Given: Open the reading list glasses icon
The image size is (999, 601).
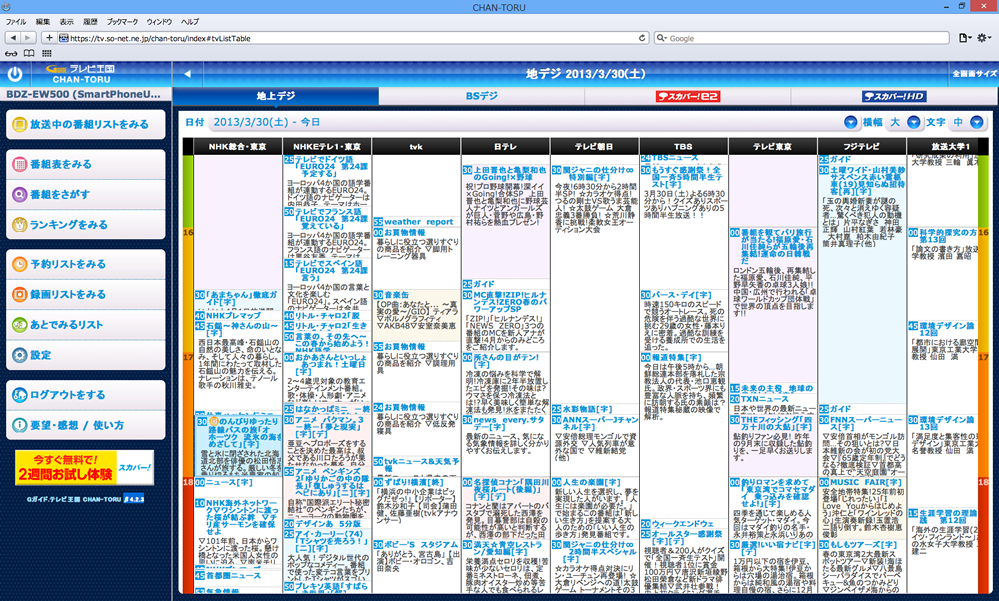Looking at the screenshot, I should (x=11, y=54).
